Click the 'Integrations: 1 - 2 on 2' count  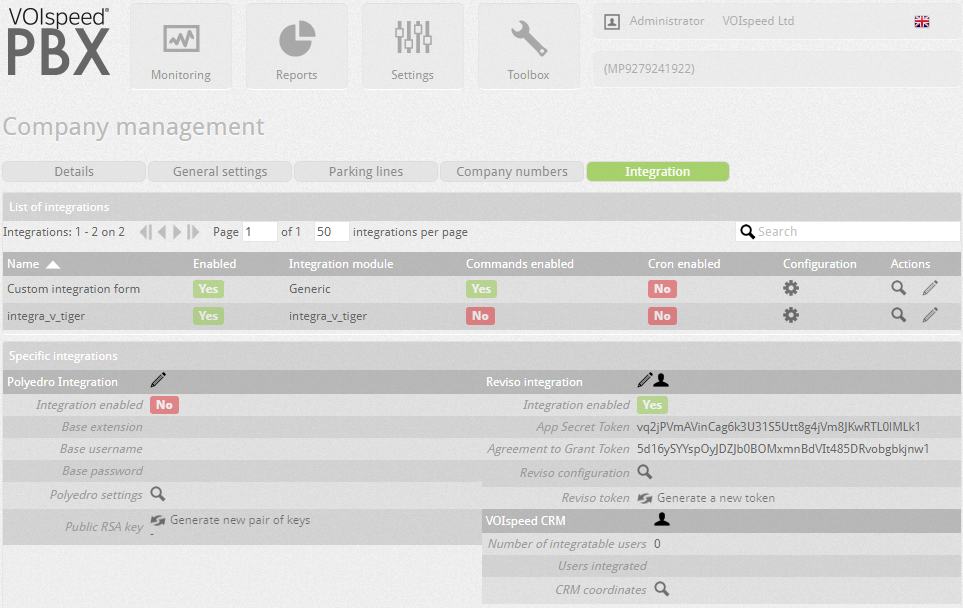[64, 232]
